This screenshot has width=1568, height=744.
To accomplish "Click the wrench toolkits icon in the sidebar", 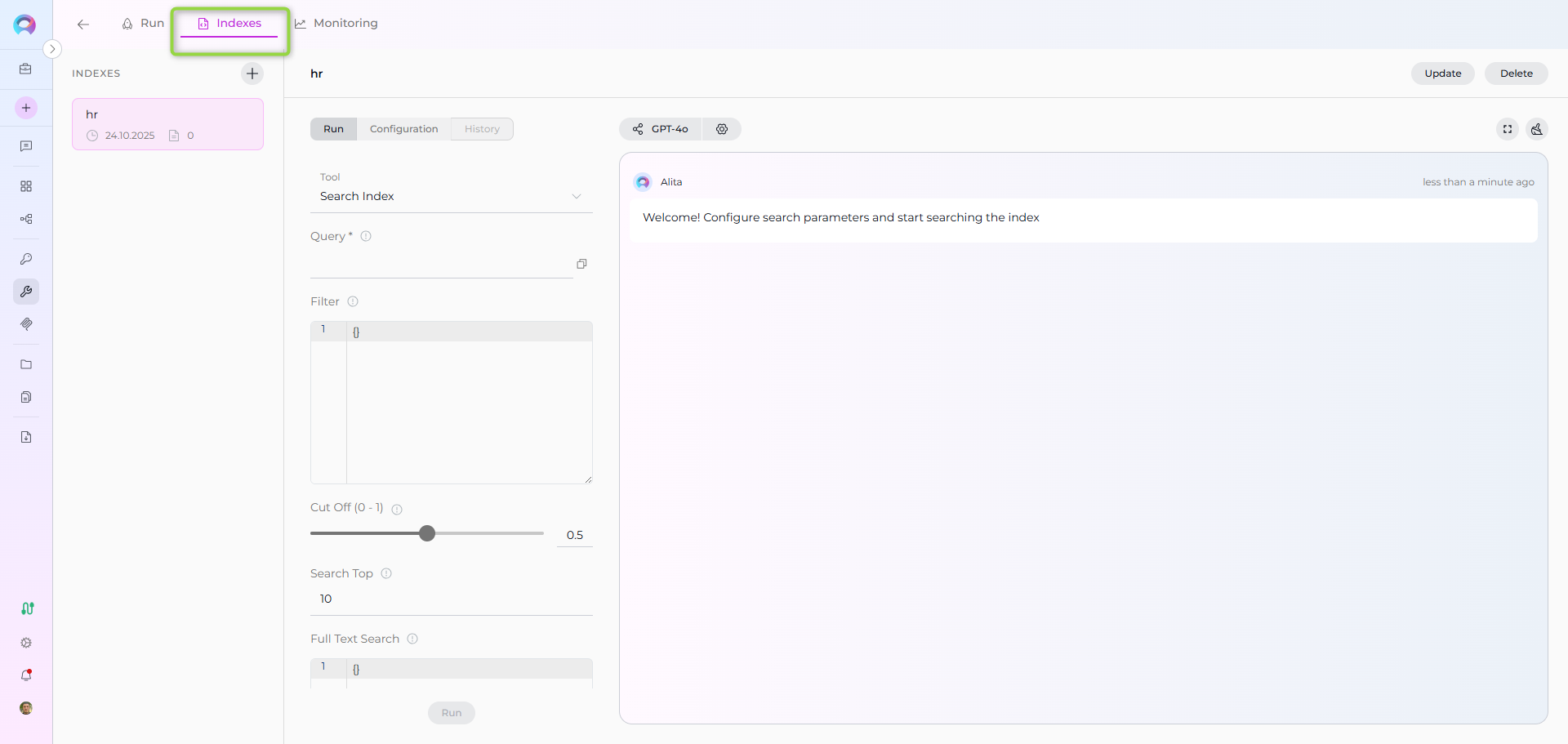I will pyautogui.click(x=26, y=292).
